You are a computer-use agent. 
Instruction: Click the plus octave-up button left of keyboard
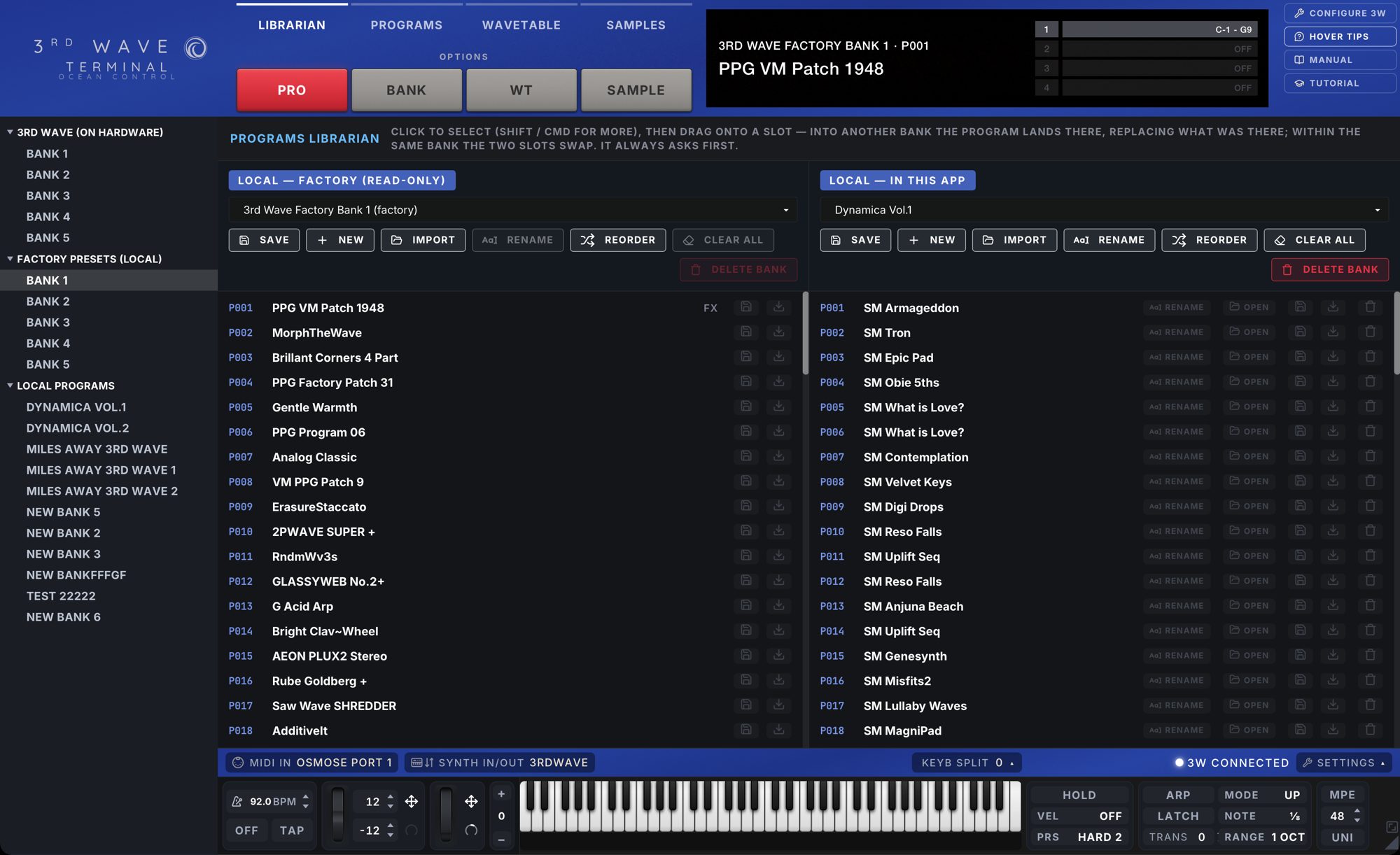(x=501, y=794)
